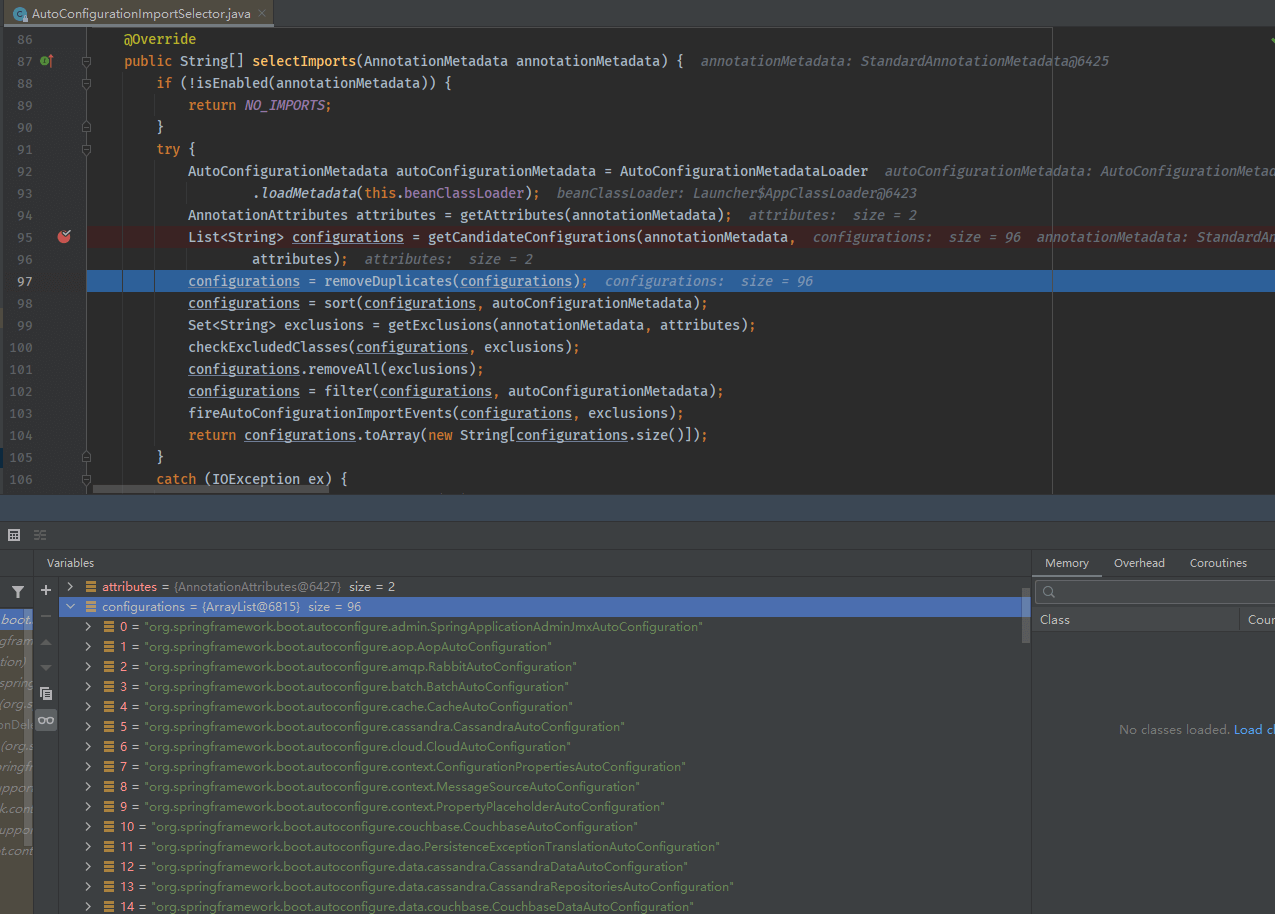This screenshot has height=914, width=1275.
Task: Click the layout table icon above Variables
Action: coord(14,535)
